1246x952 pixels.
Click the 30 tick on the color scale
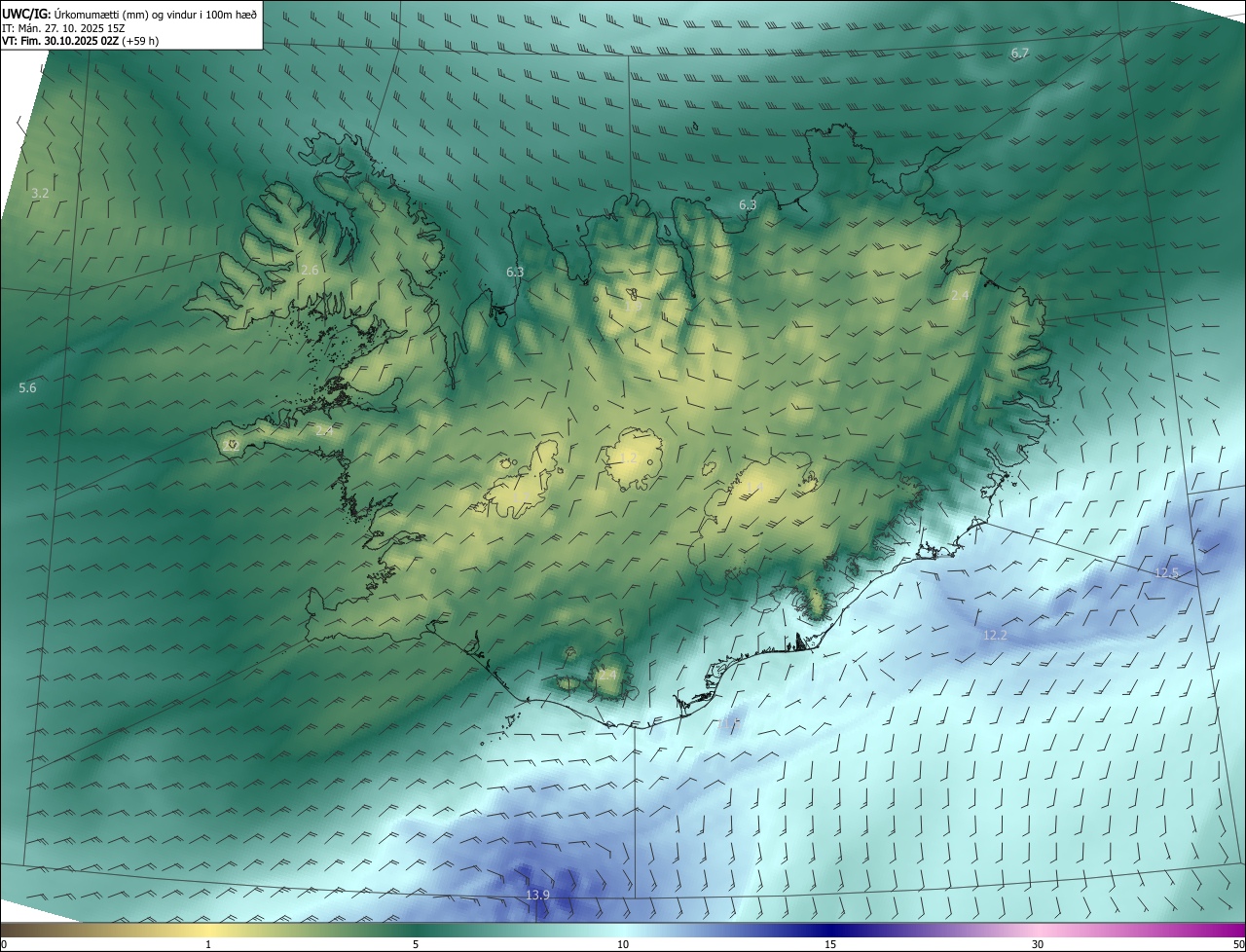coord(1038,944)
